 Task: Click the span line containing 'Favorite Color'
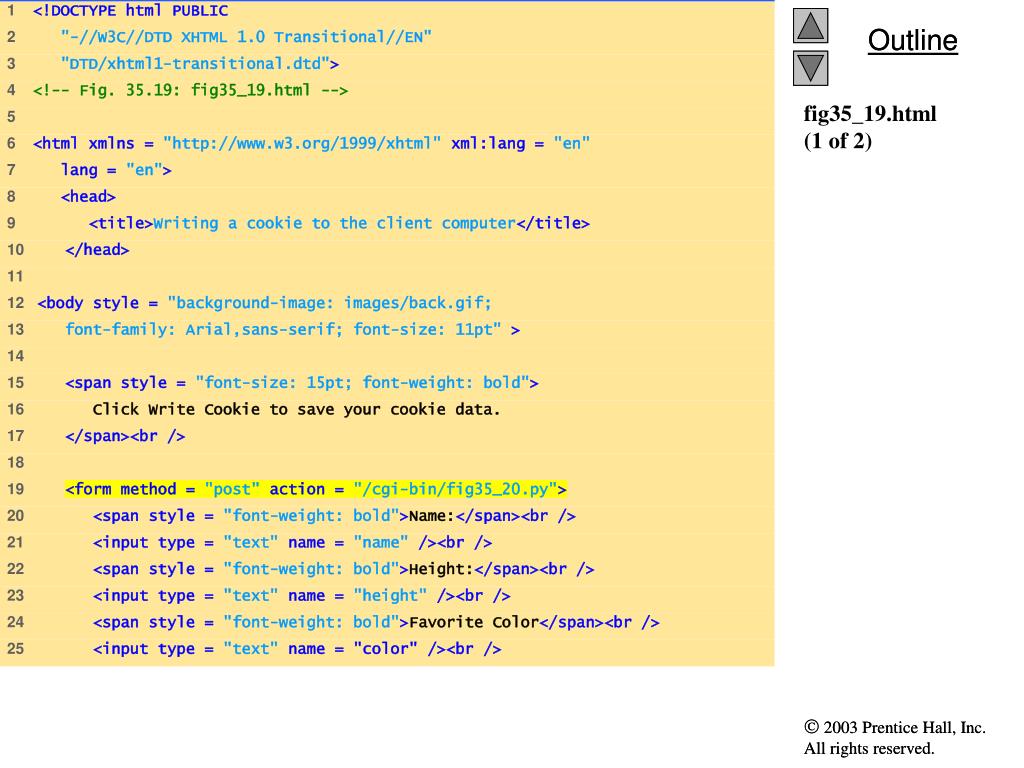376,622
